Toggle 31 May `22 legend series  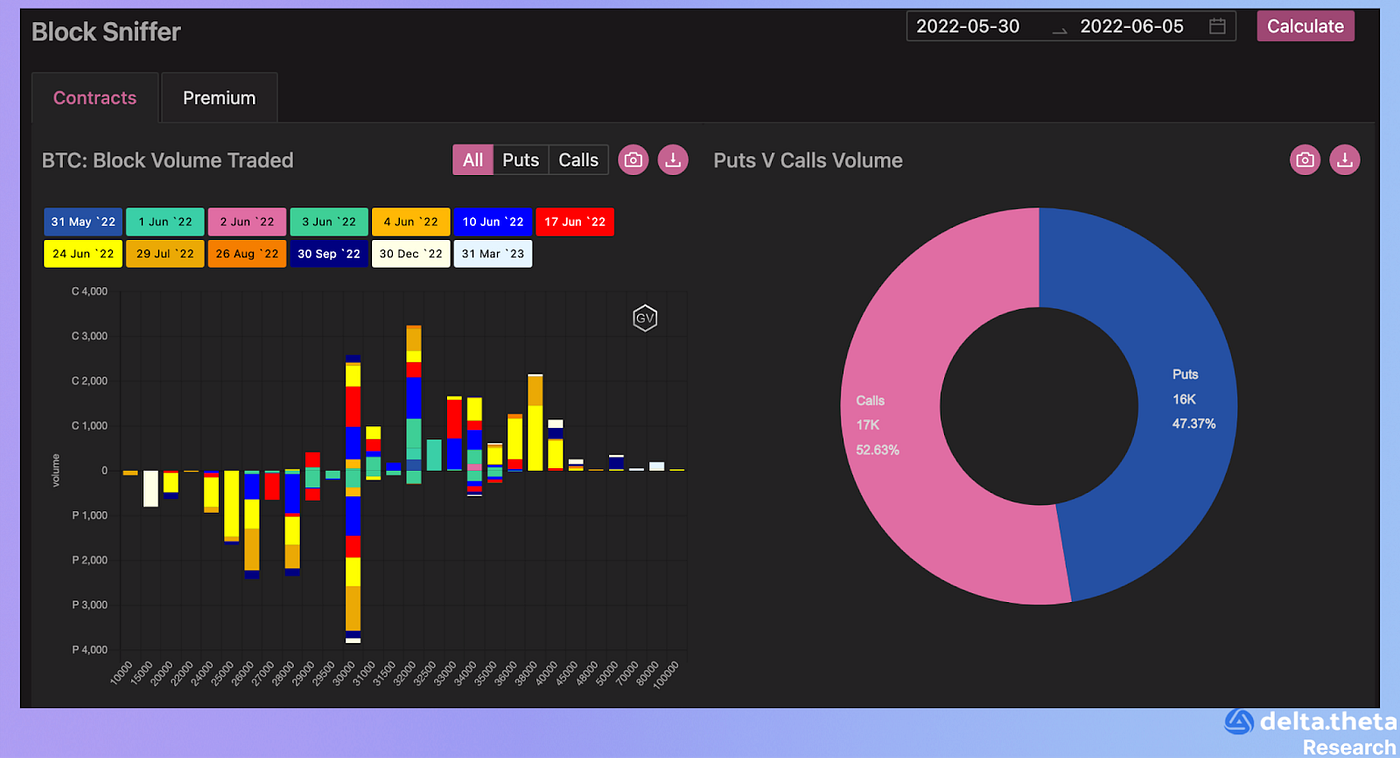click(83, 222)
